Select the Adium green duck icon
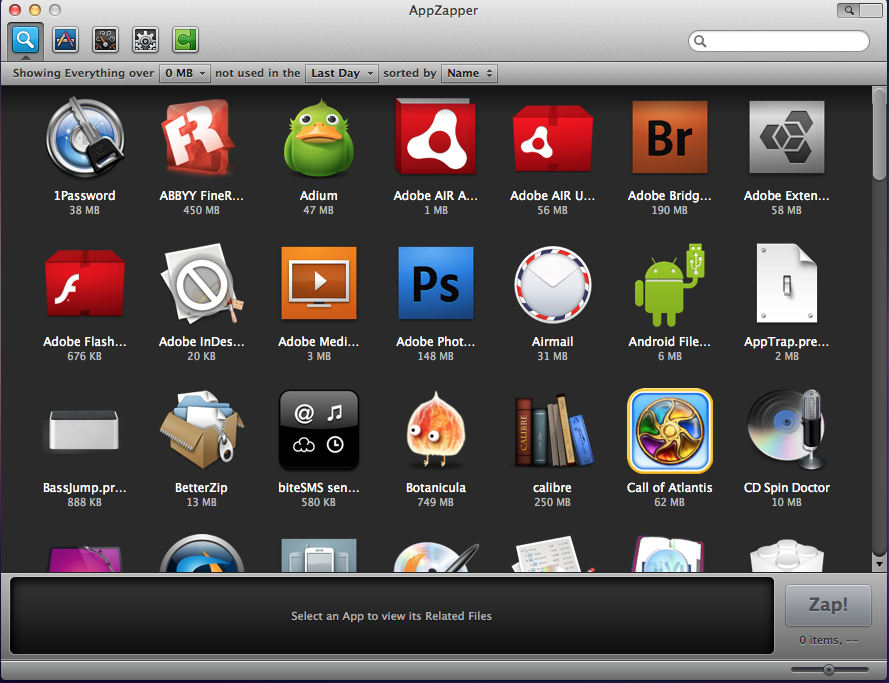Screen dimensions: 889x683 [x=318, y=139]
